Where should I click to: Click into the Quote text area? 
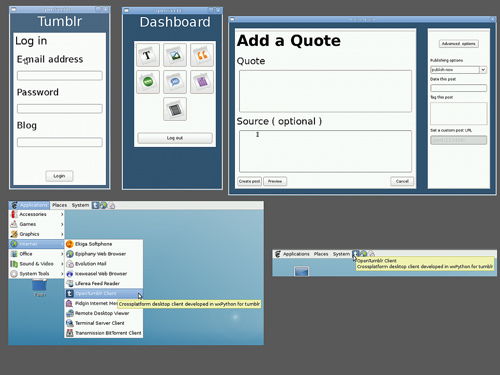325,91
